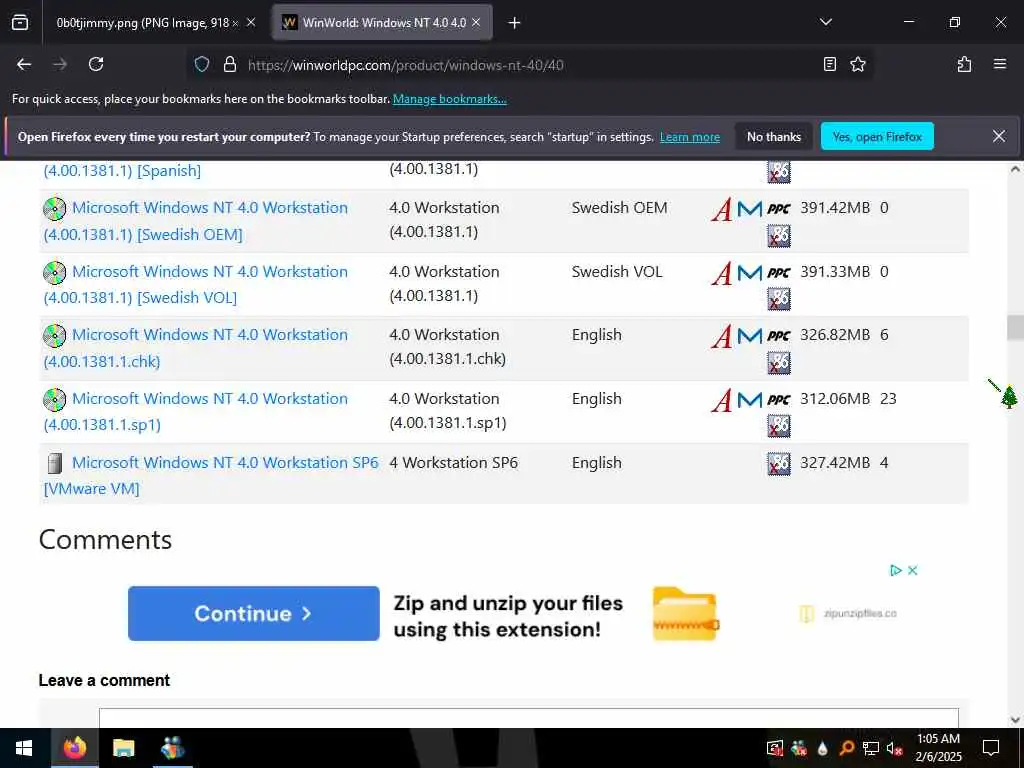Click the muted volume icon in system tray

click(894, 748)
